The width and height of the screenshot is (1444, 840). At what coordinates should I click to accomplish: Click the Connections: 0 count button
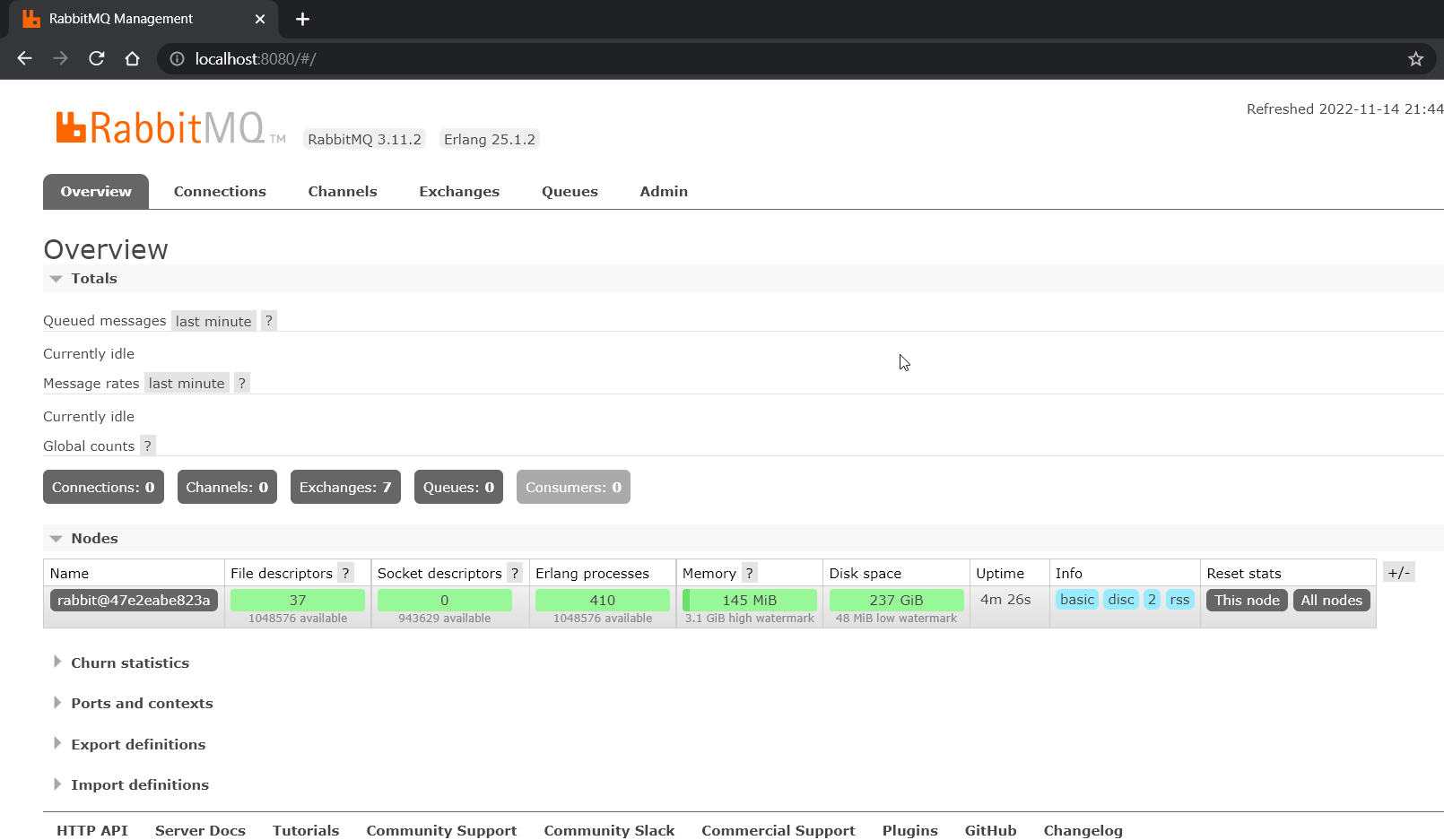coord(103,487)
